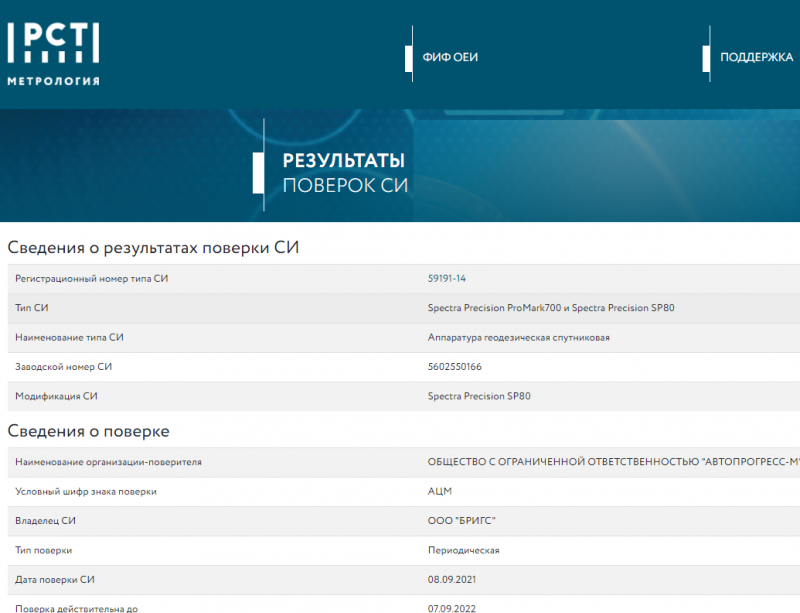Select modification value Spectra Precision SP80

click(479, 396)
